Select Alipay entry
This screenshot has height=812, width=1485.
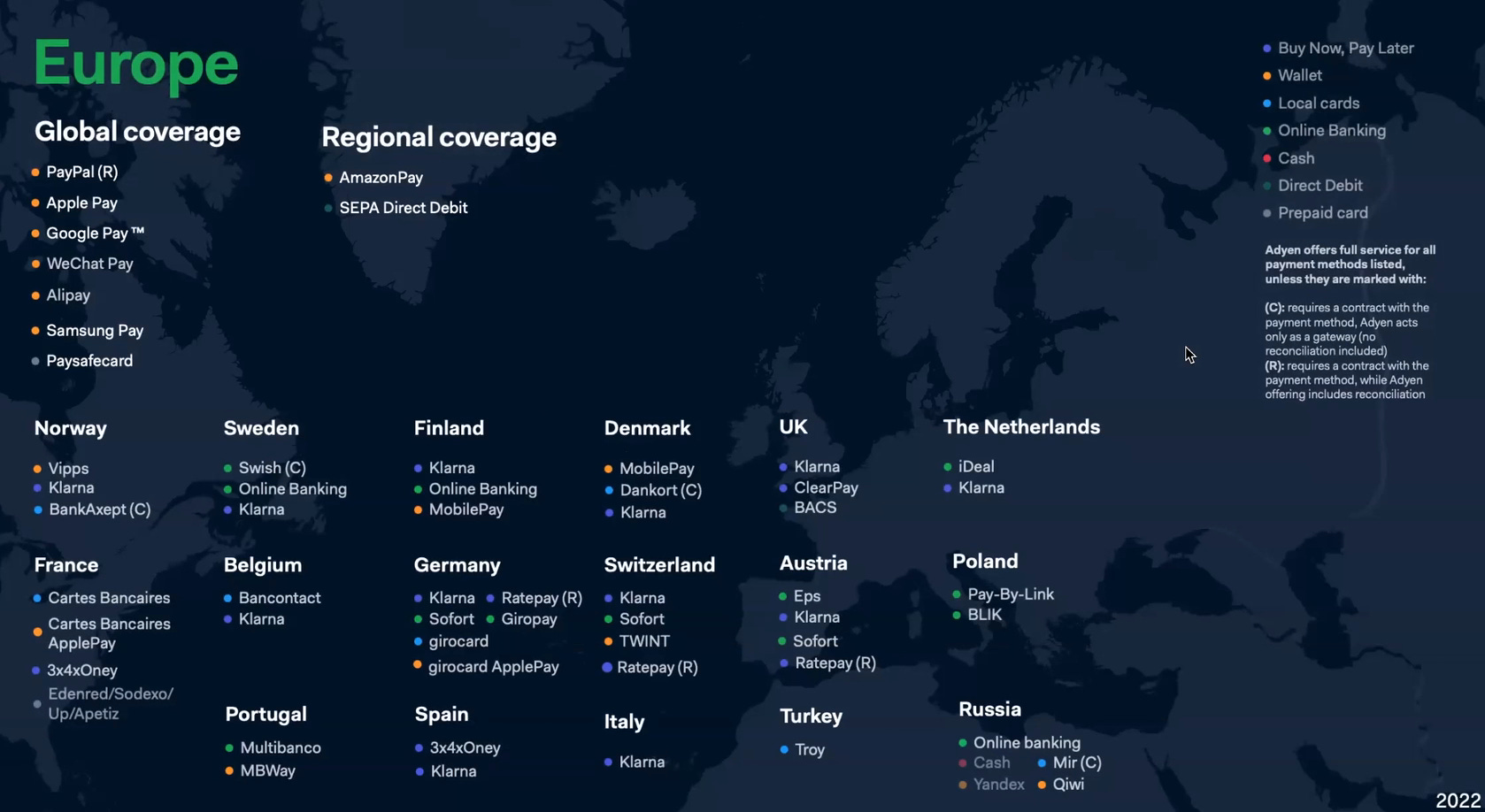(x=68, y=295)
